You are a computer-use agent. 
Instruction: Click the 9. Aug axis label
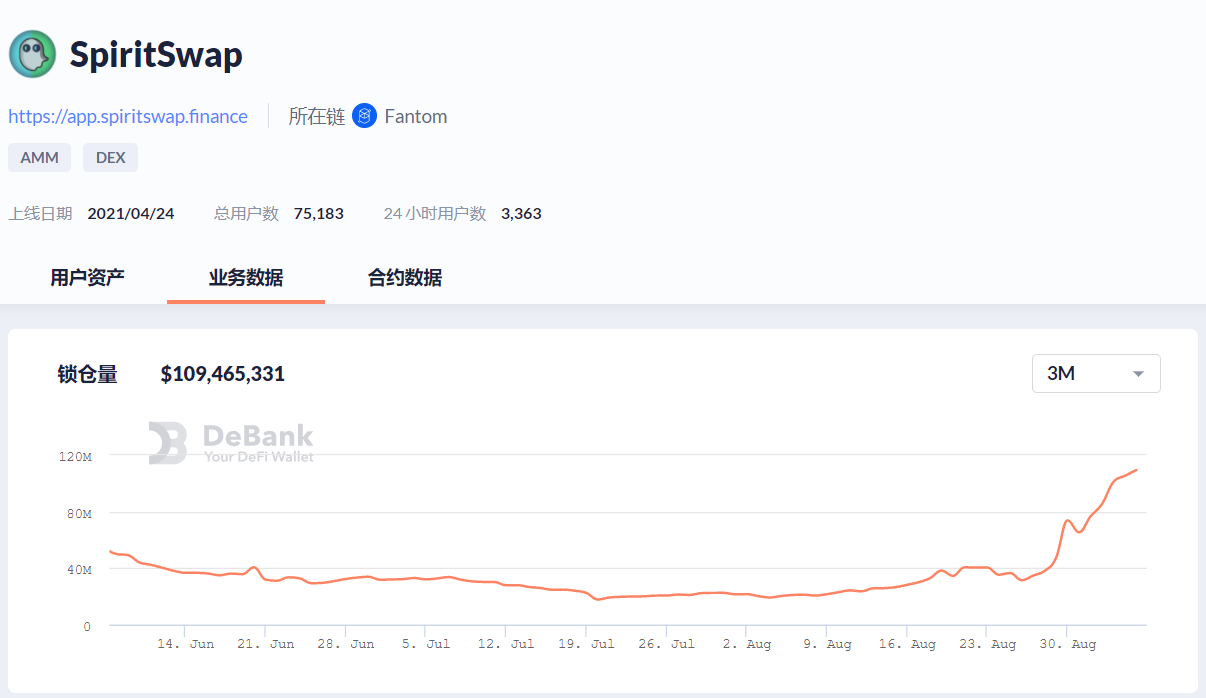point(826,644)
